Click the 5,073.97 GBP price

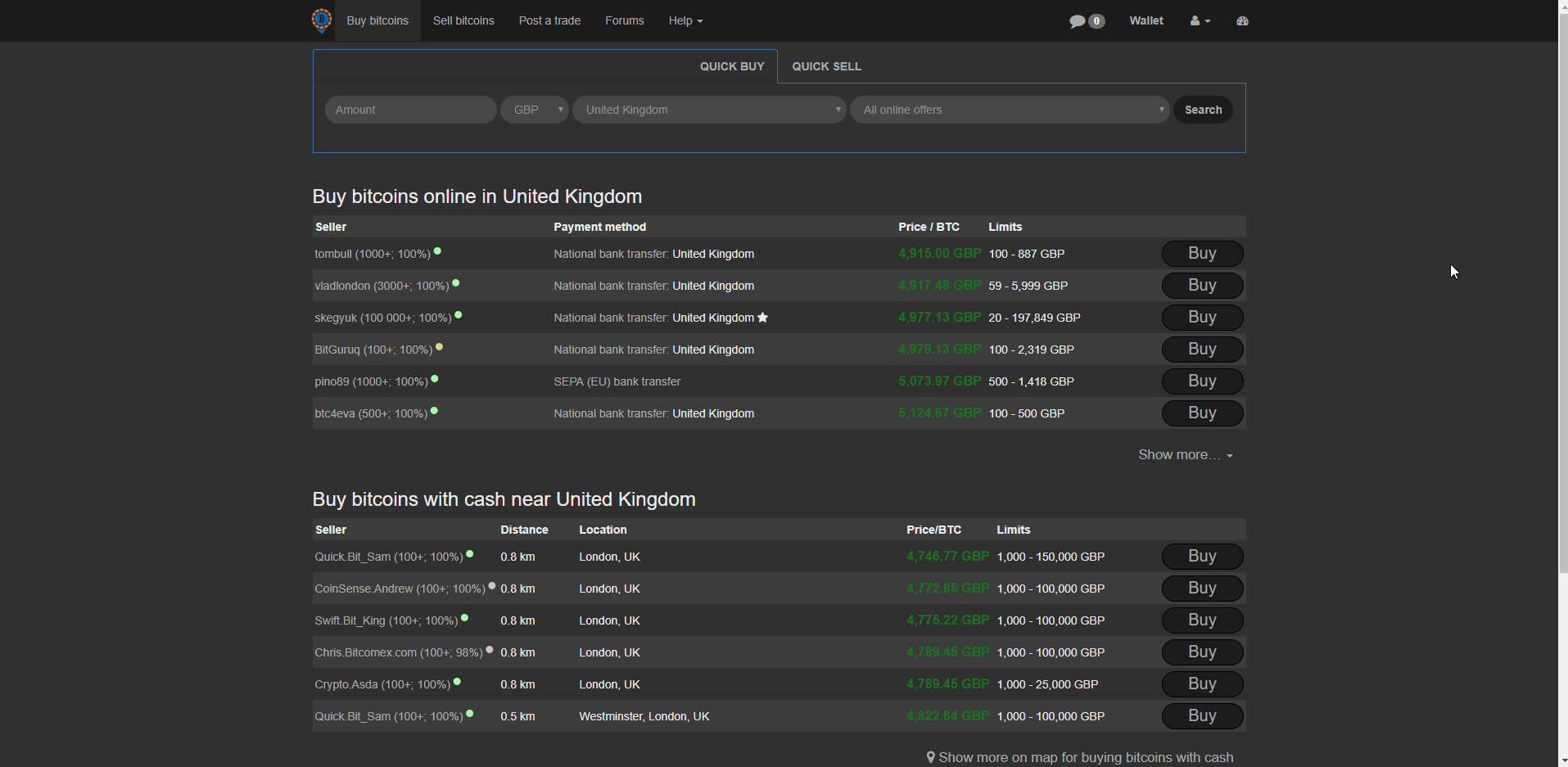tap(939, 381)
